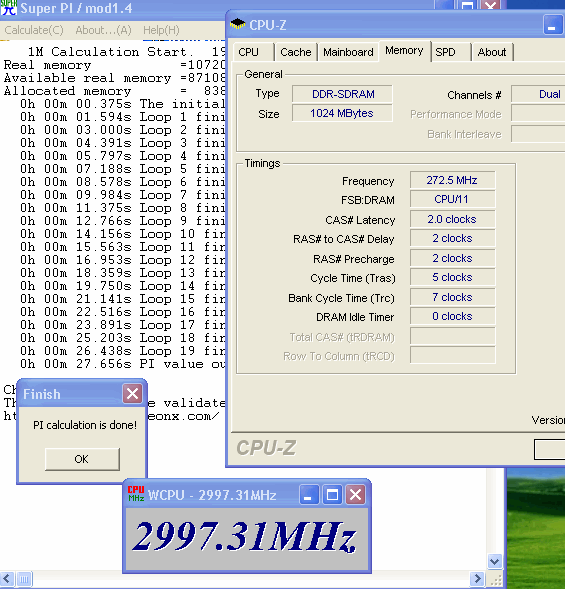Close the WCPU window

point(356,495)
